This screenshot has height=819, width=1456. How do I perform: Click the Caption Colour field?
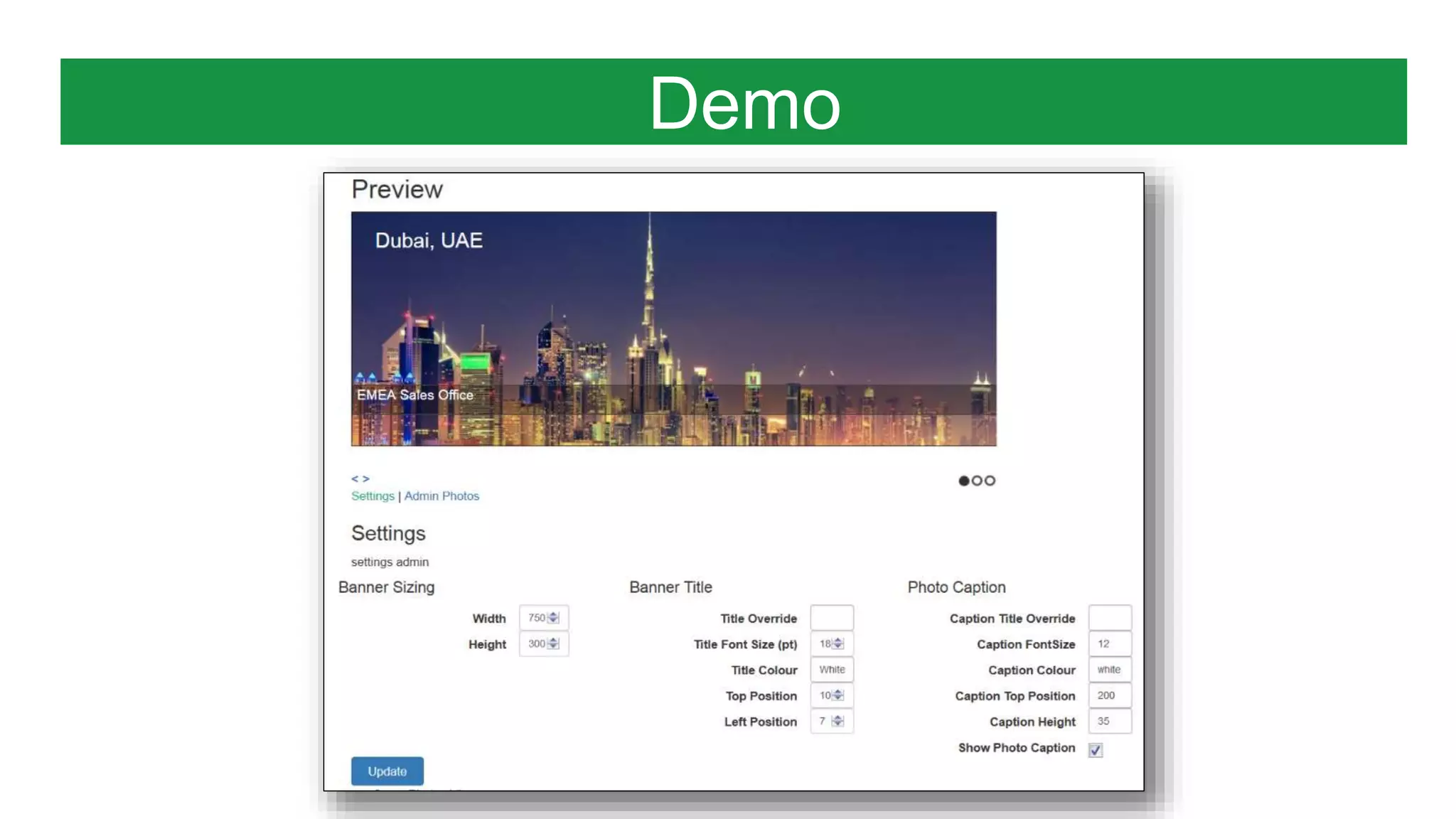point(1110,670)
